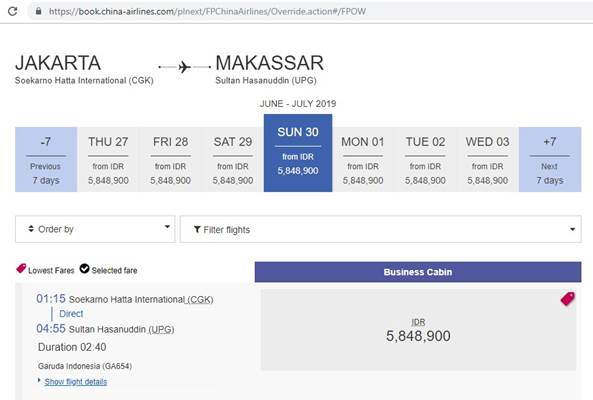Expand Show flight details disclosure triangle
The height and width of the screenshot is (400, 593).
(39, 380)
